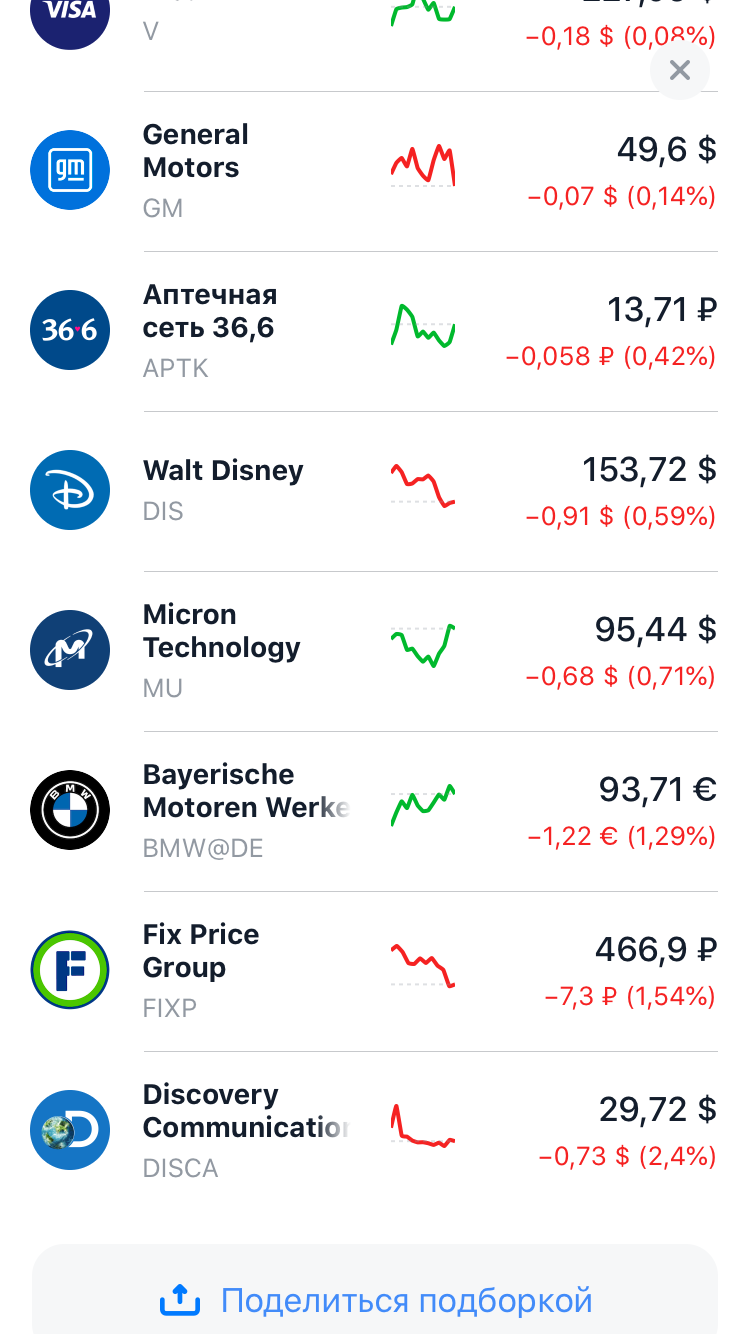Tap the Discovery Communications 29,72 $ price
750x1334 pixels.
click(657, 1110)
